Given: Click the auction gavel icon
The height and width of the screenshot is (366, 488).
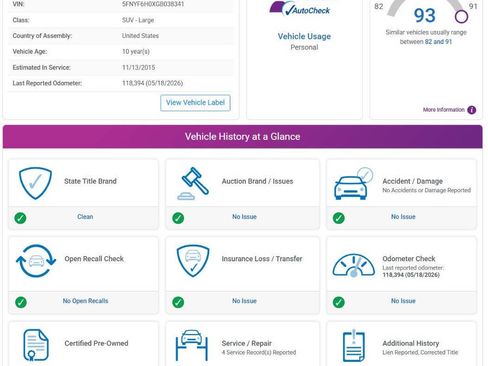Looking at the screenshot, I should pos(193,183).
